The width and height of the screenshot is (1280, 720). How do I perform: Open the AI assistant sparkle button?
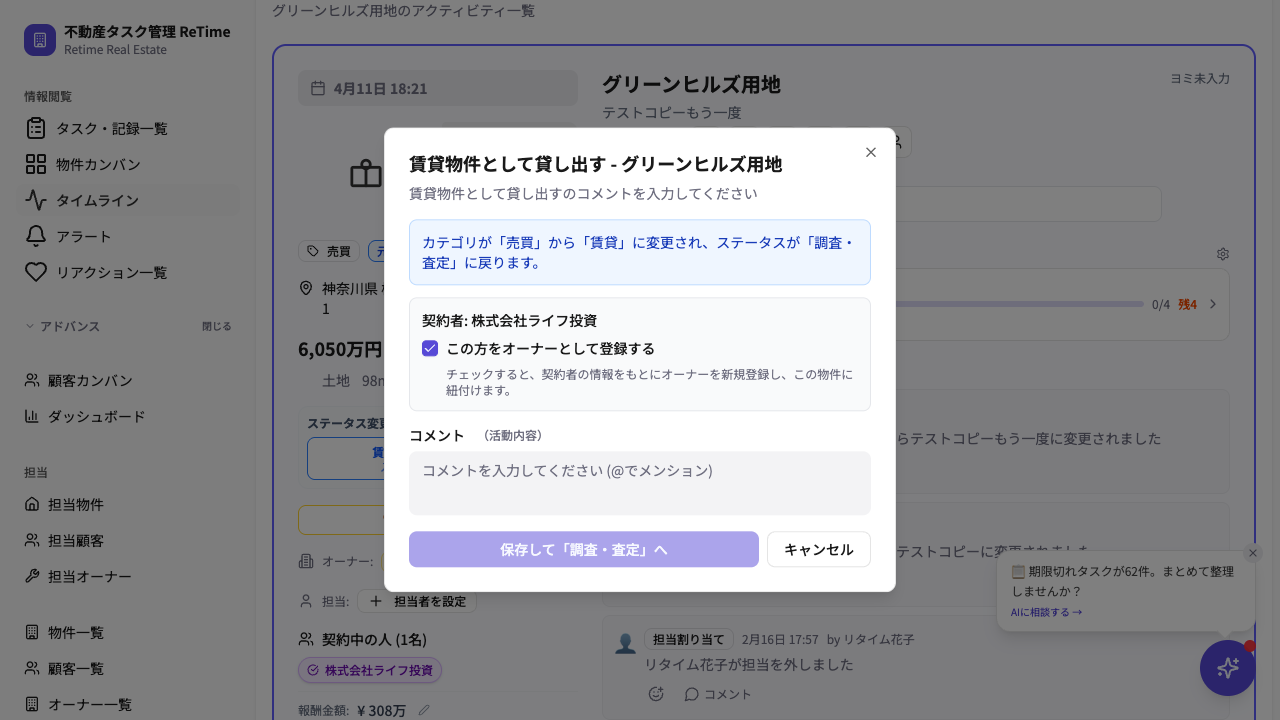[x=1228, y=668]
